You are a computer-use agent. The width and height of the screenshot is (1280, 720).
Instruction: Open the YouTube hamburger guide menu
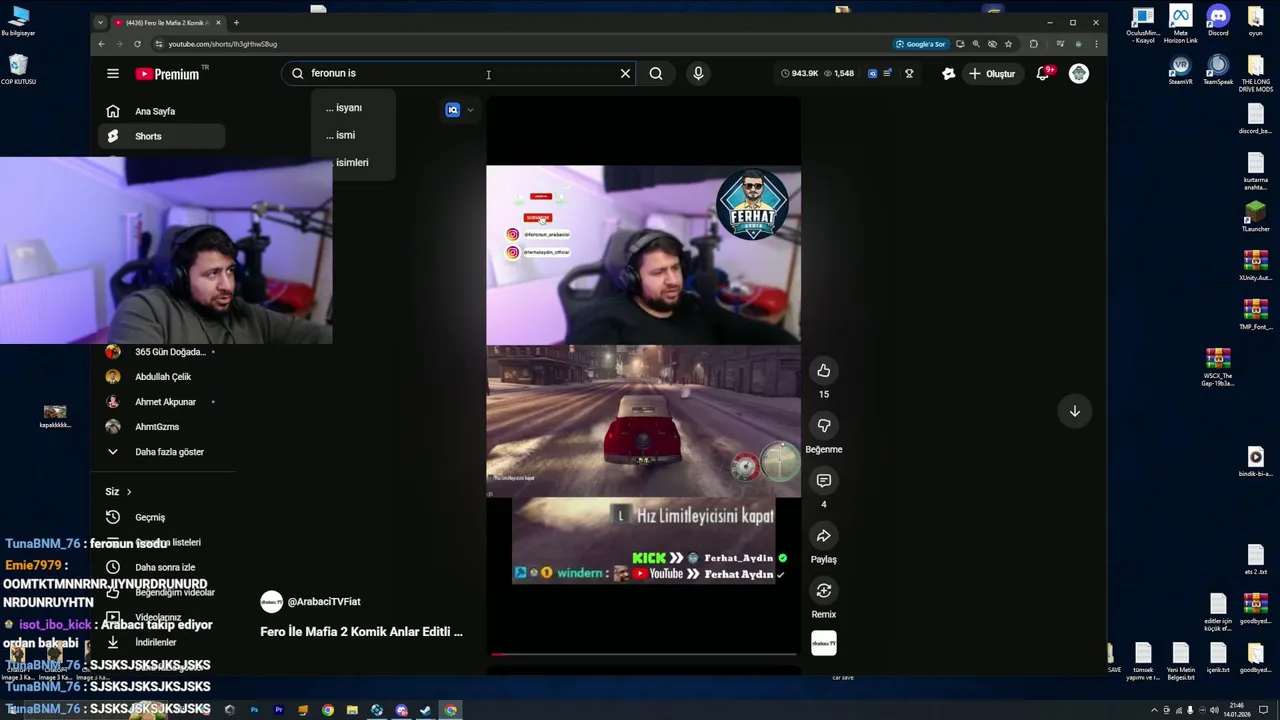tap(113, 73)
